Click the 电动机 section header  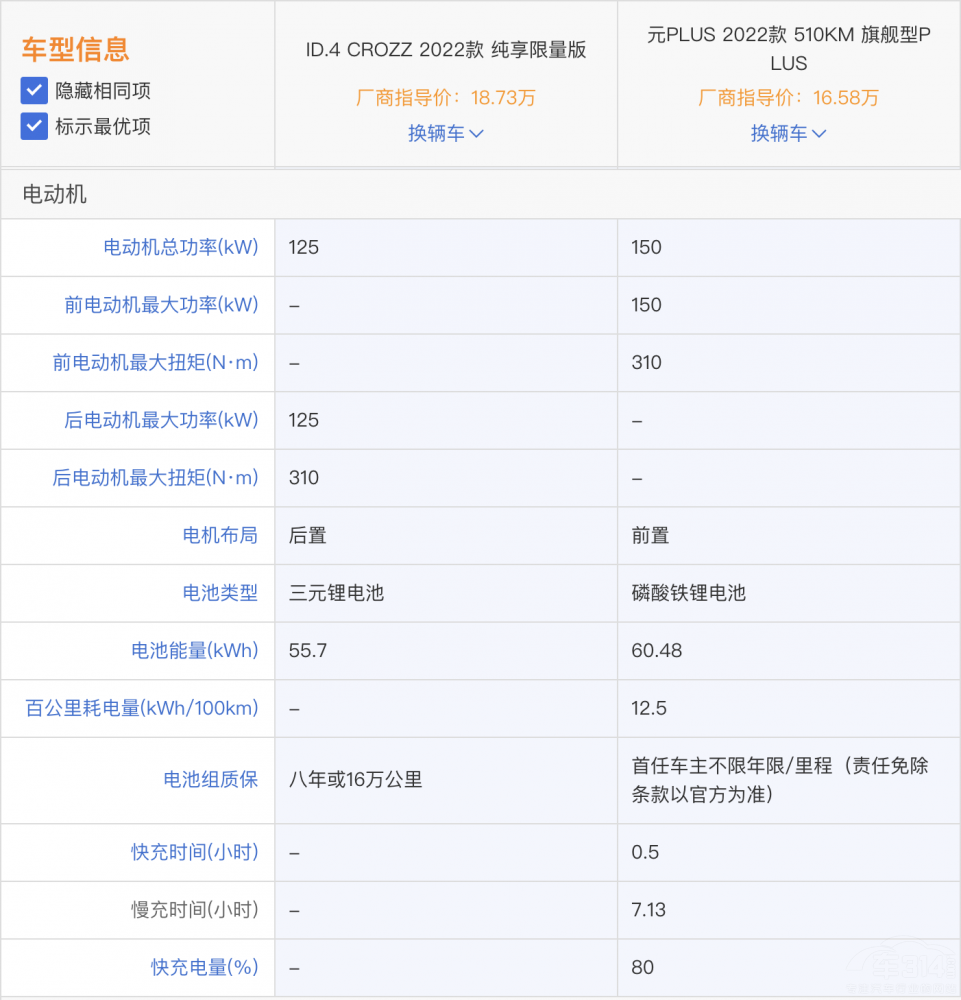pyautogui.click(x=55, y=194)
